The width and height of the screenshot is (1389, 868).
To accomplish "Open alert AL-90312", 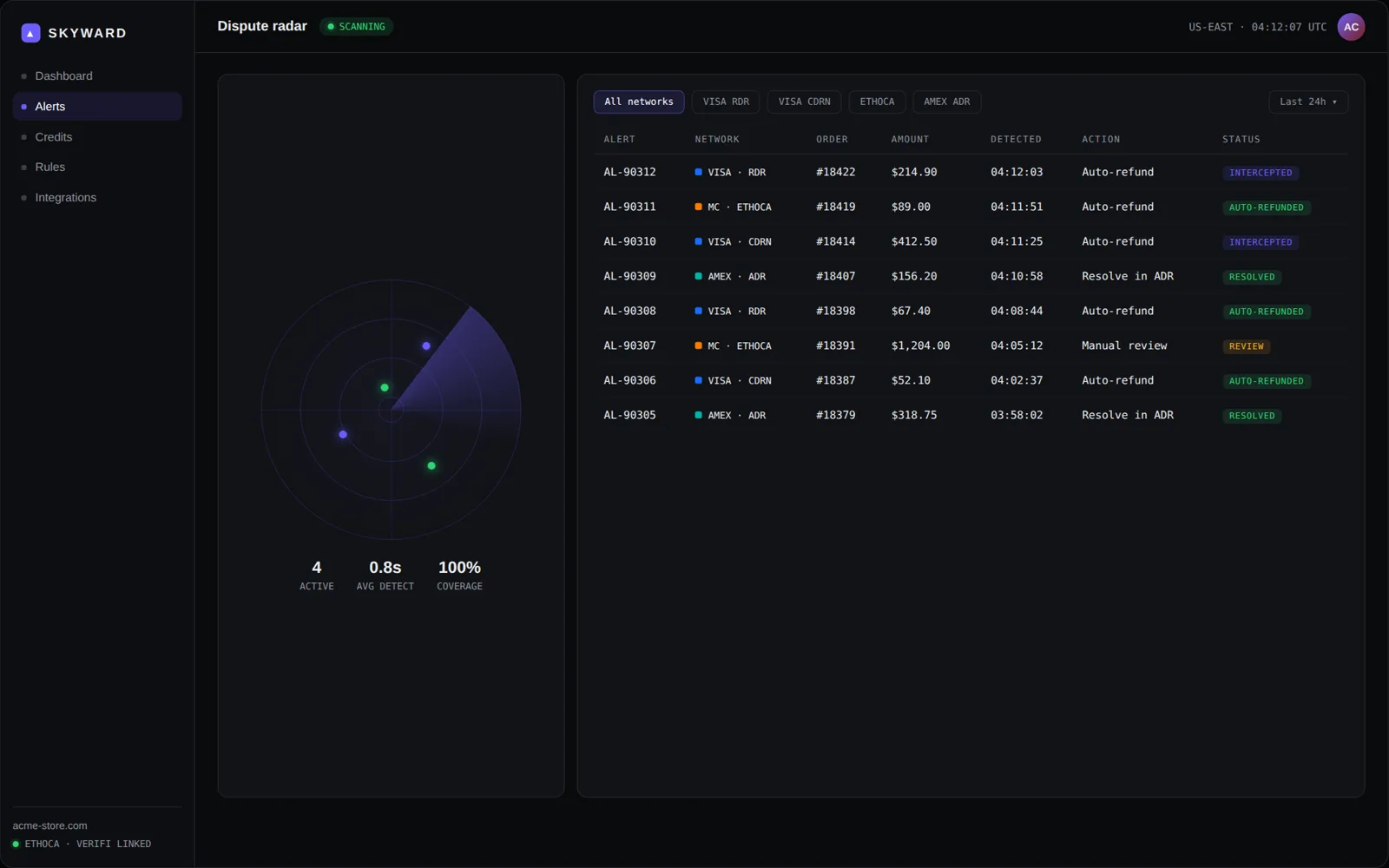I will 971,172.
